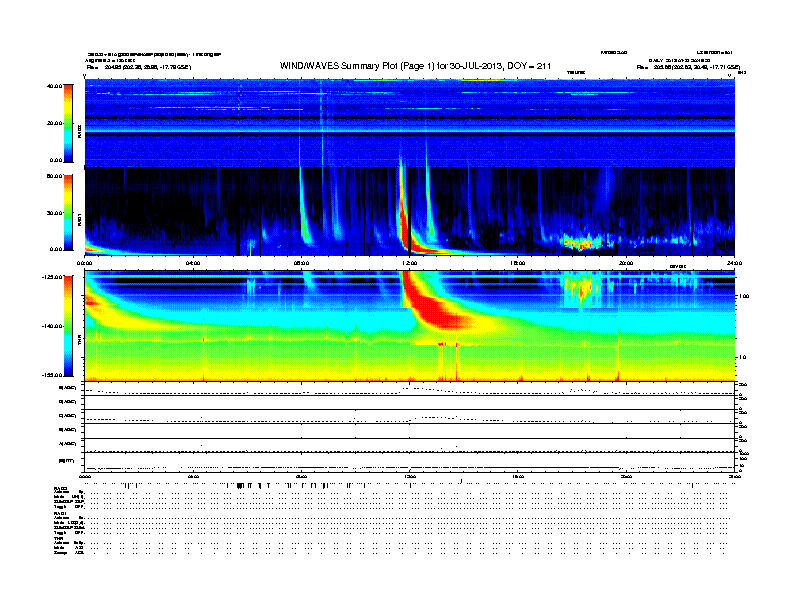The width and height of the screenshot is (792, 612).
Task: Click the 100 label on TNR right axis
Action: click(x=744, y=296)
